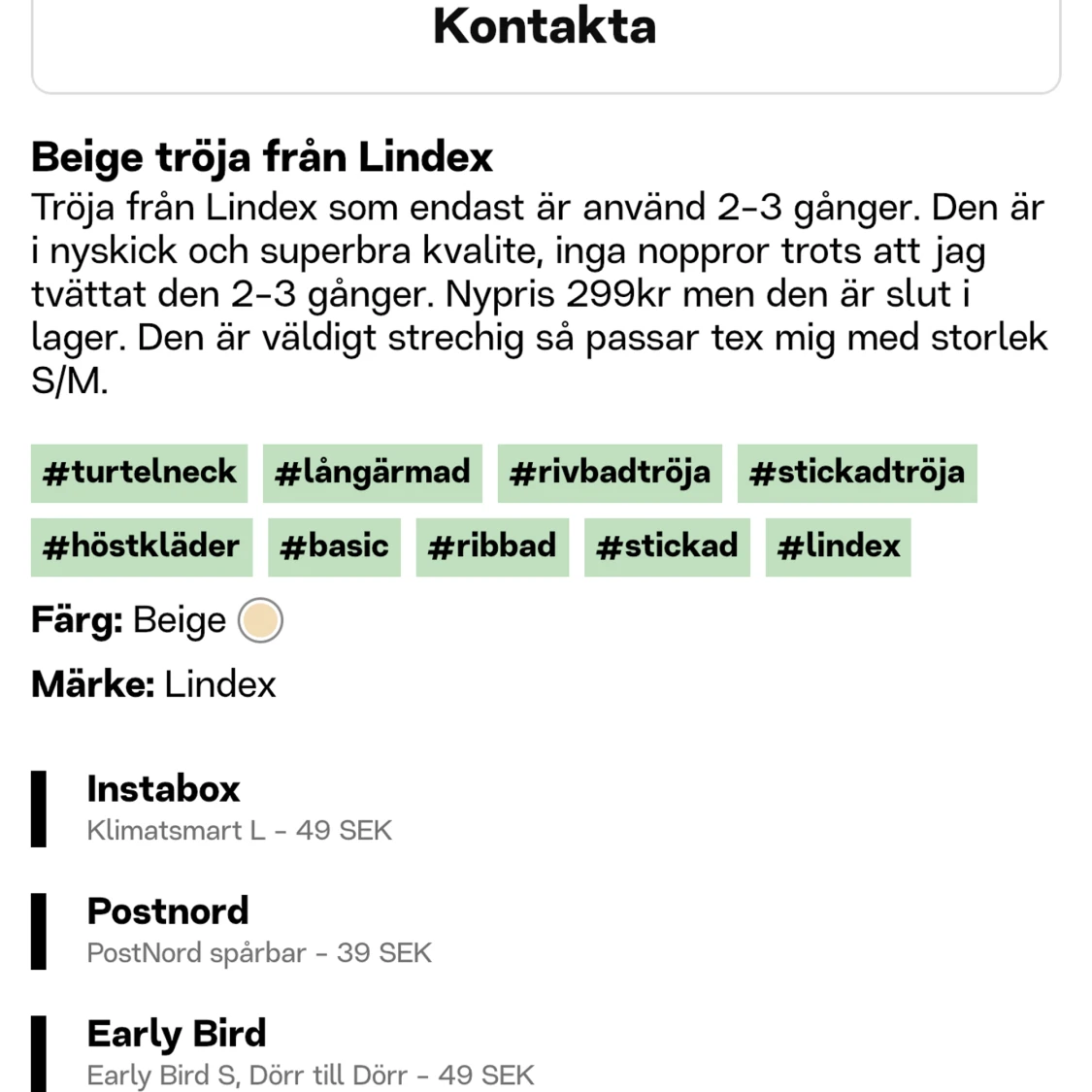Select the #ribbad hashtag

click(492, 546)
